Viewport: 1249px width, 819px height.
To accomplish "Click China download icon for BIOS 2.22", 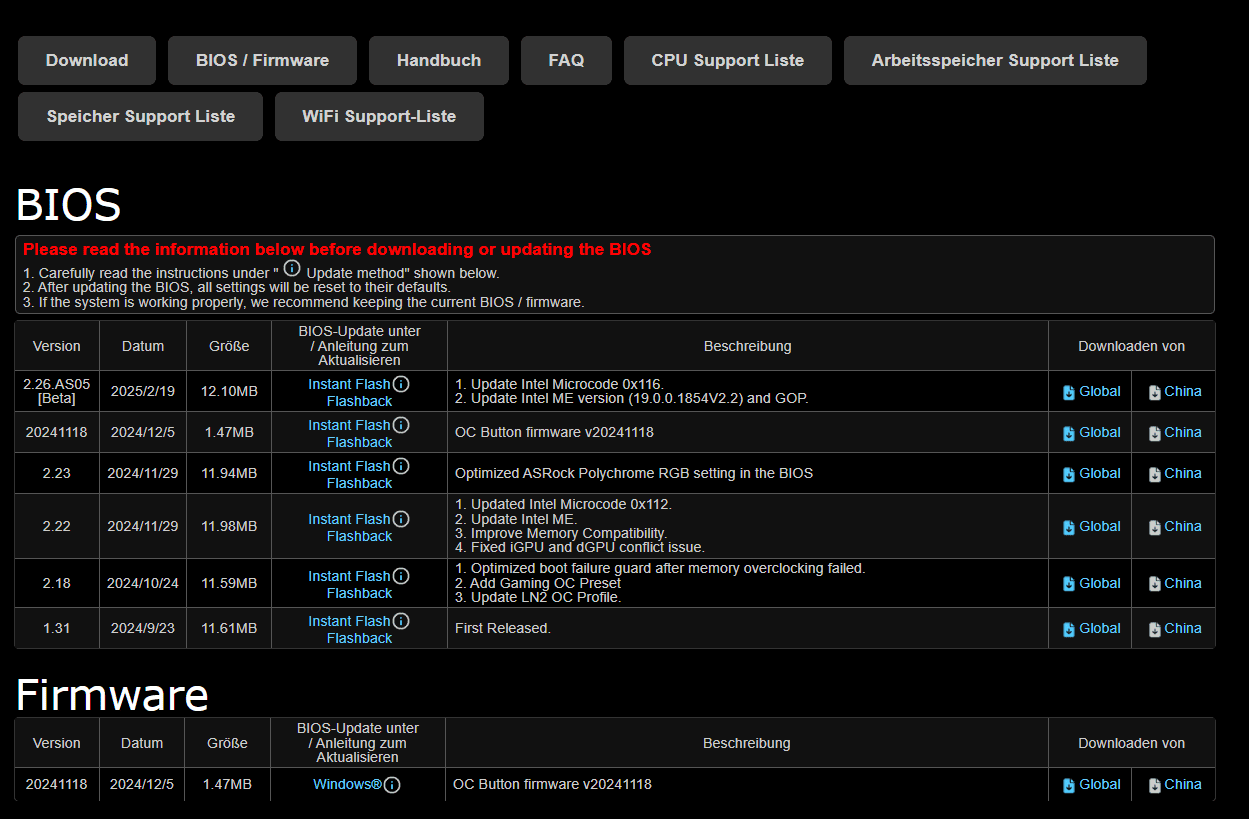I will [x=1155, y=527].
